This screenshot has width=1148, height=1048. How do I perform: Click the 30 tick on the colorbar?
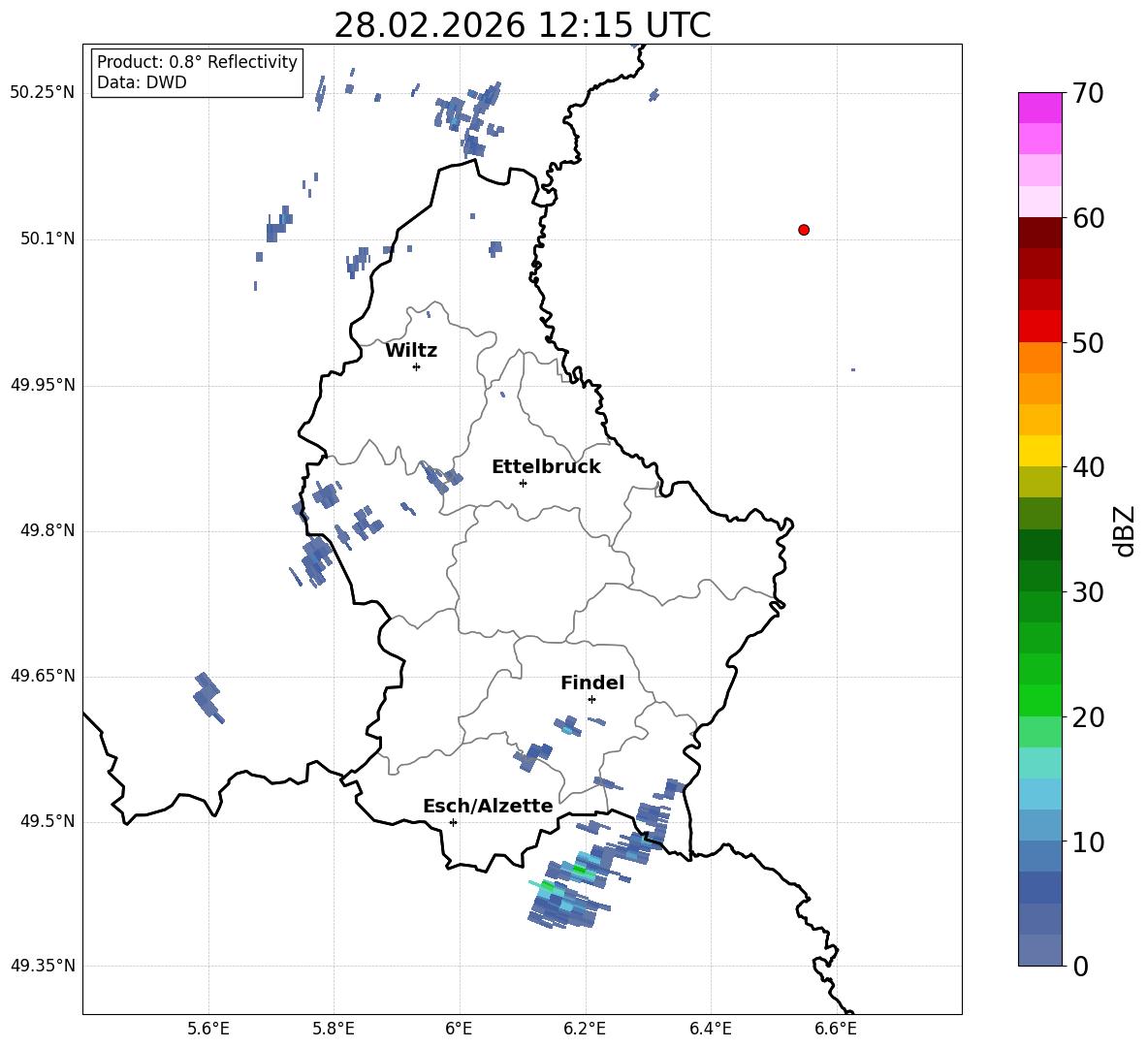point(1088,592)
